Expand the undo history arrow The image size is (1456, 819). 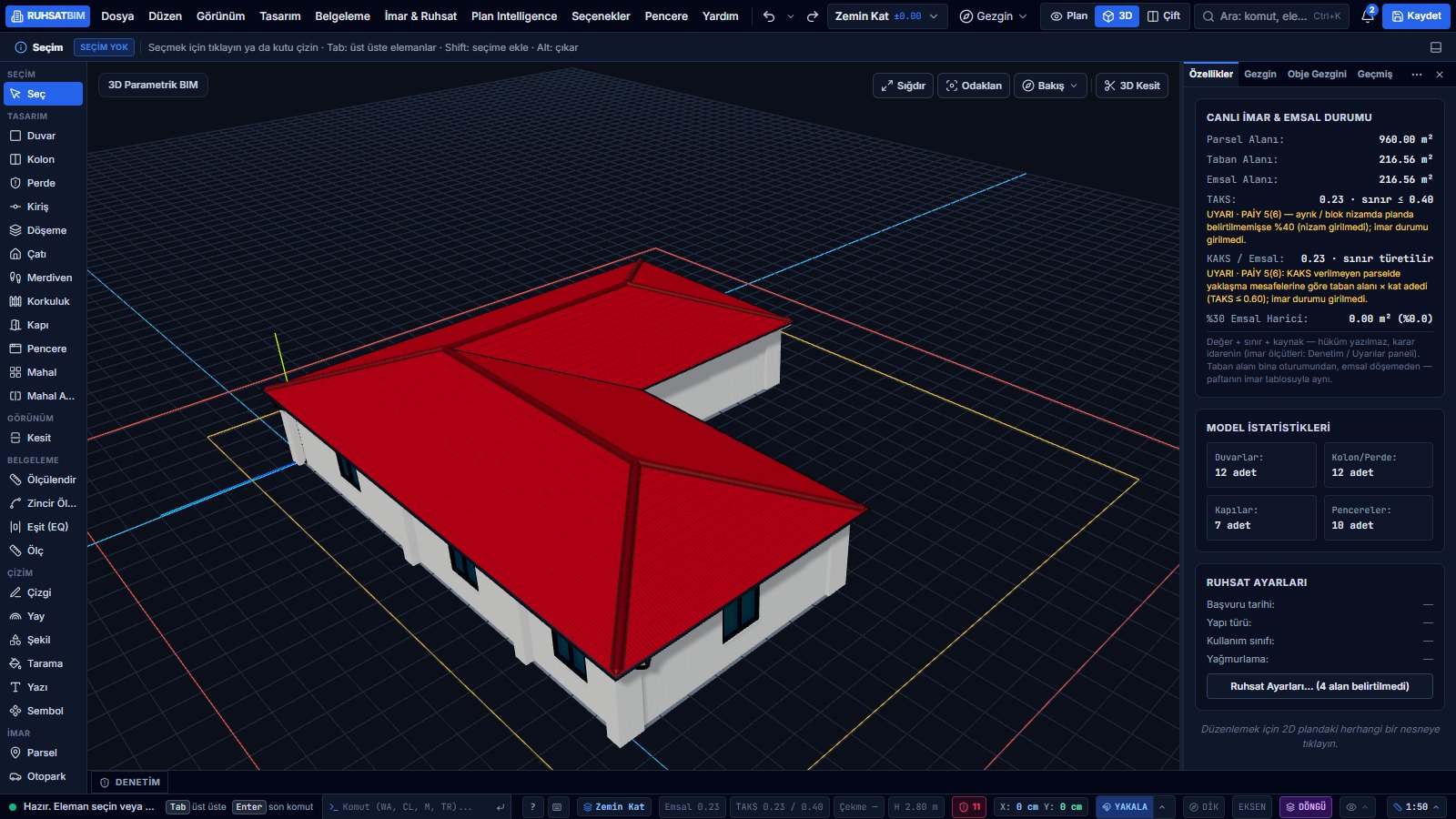click(790, 16)
